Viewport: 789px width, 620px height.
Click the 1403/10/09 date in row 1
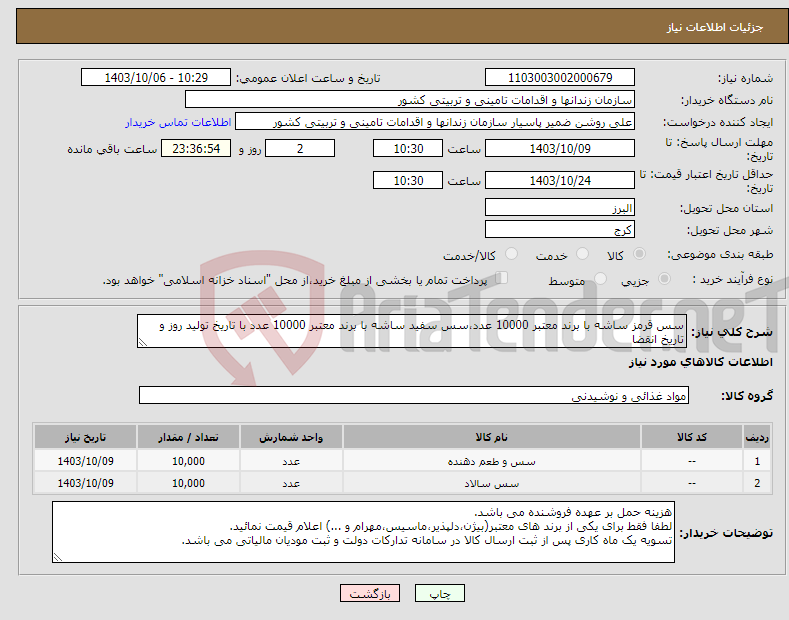[86, 461]
